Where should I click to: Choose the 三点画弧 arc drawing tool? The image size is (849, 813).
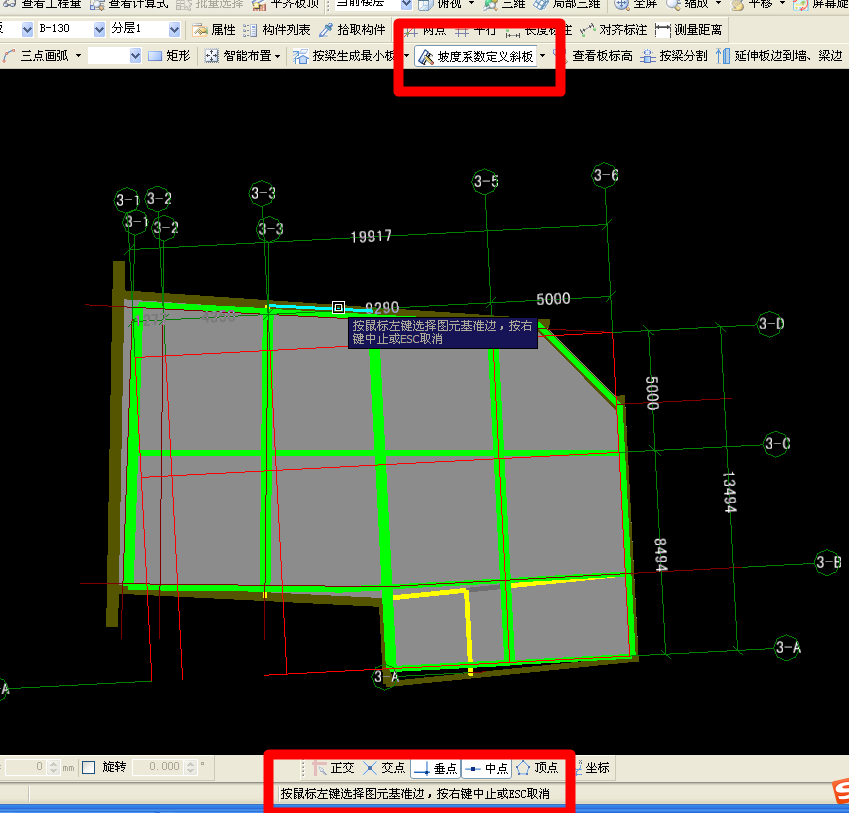point(36,56)
